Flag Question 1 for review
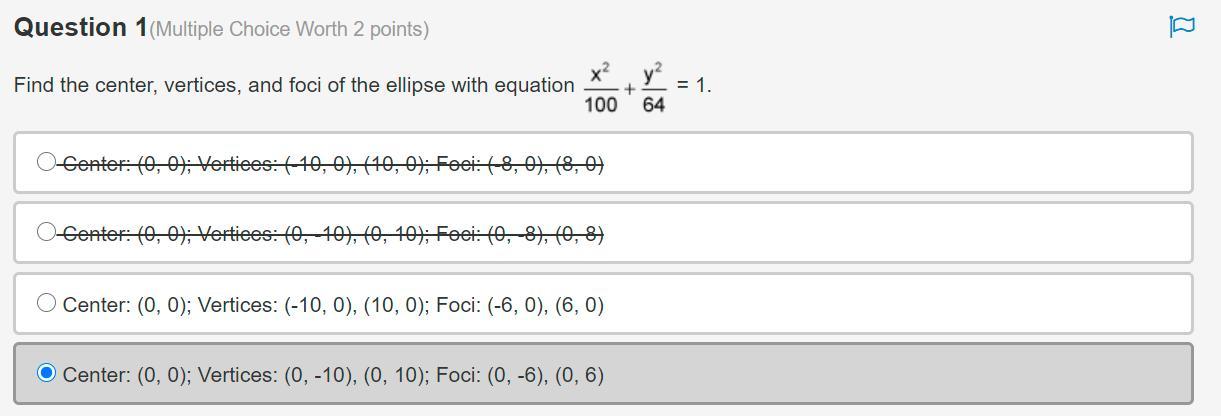 pos(1181,26)
